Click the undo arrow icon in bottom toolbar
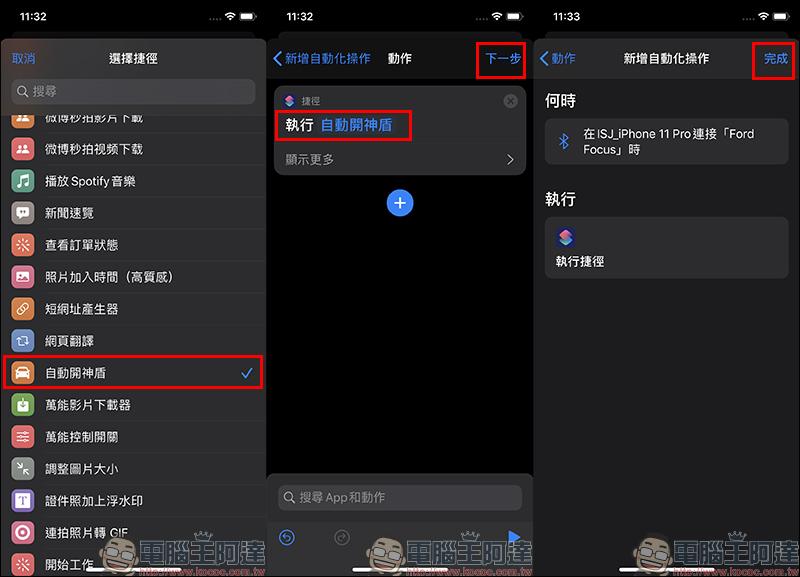The width and height of the screenshot is (800, 577). tap(287, 537)
